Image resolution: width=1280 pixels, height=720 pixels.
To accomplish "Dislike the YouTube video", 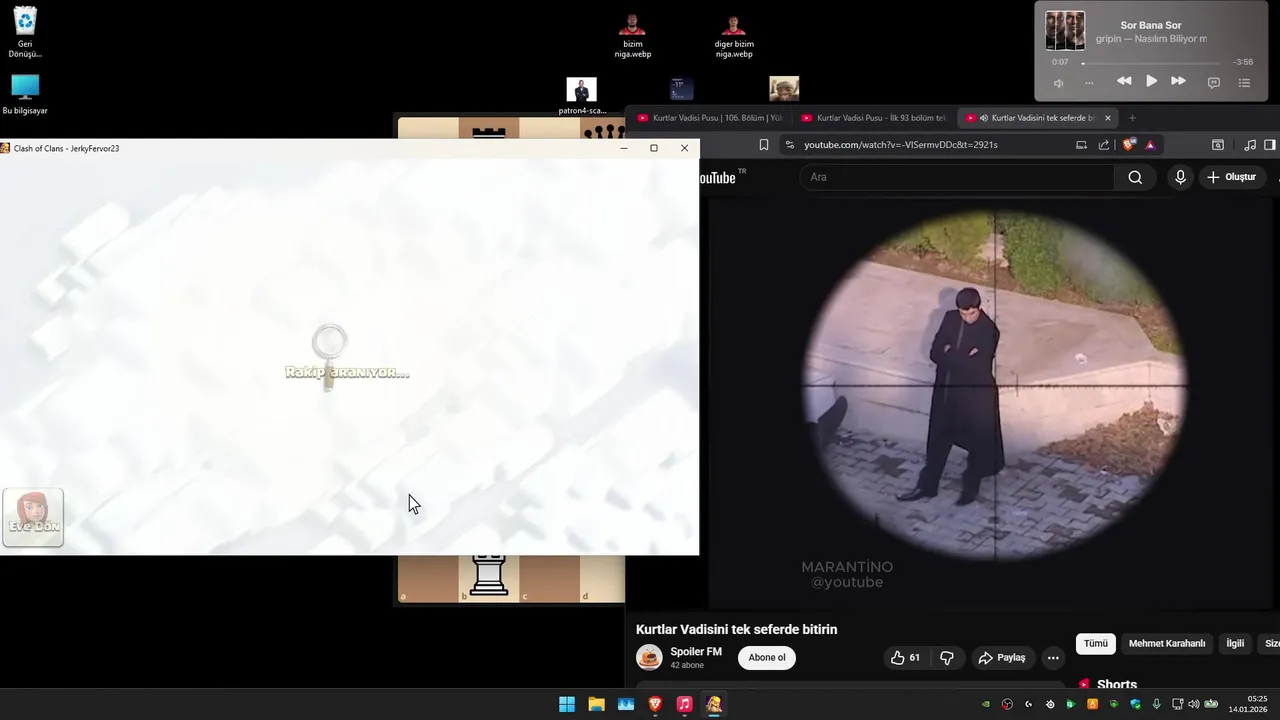I will coord(947,658).
